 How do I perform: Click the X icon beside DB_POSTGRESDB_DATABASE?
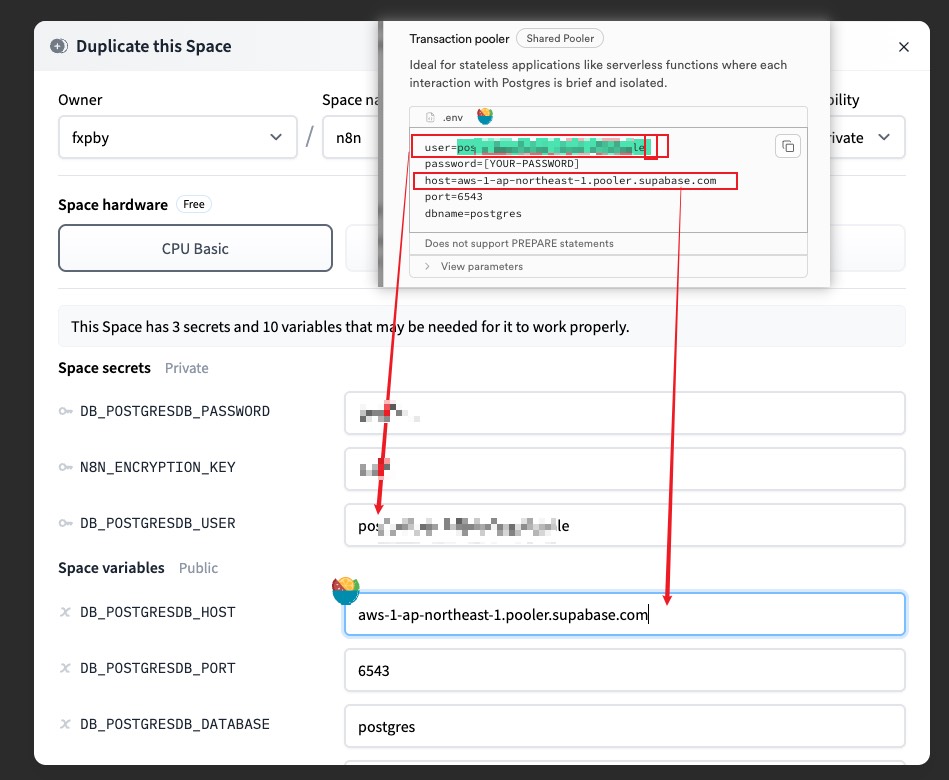click(x=65, y=725)
